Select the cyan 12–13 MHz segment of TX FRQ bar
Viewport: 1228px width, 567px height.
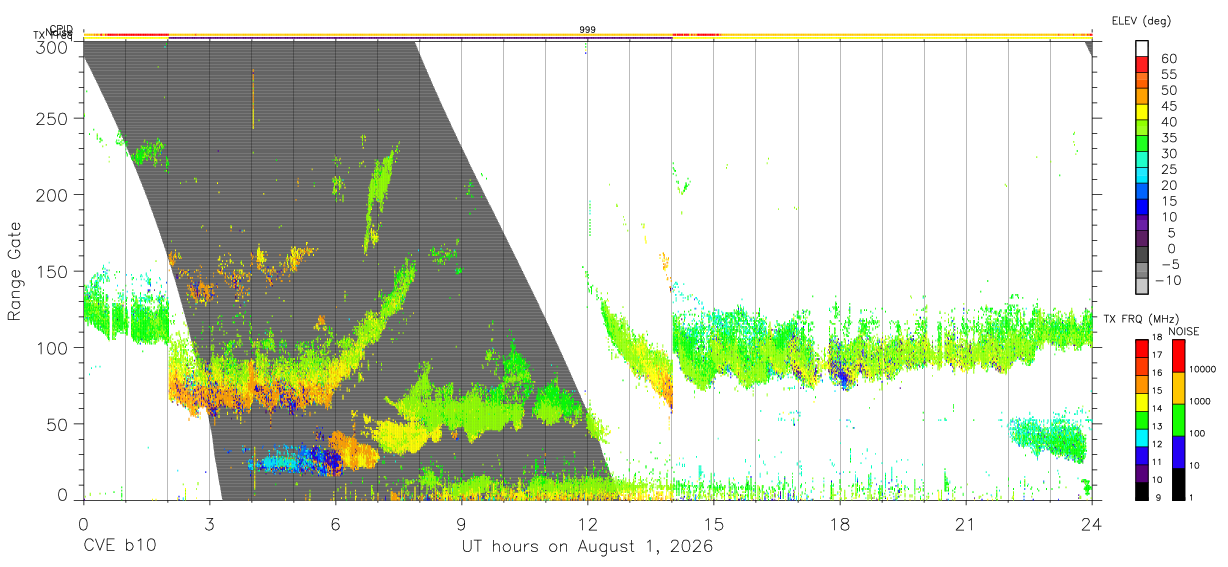point(1142,438)
